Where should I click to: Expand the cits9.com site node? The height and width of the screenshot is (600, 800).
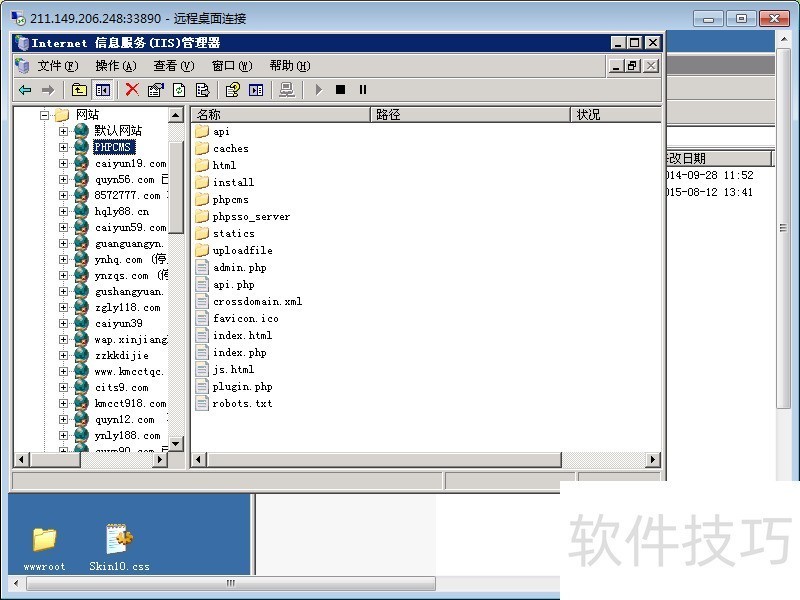point(63,387)
